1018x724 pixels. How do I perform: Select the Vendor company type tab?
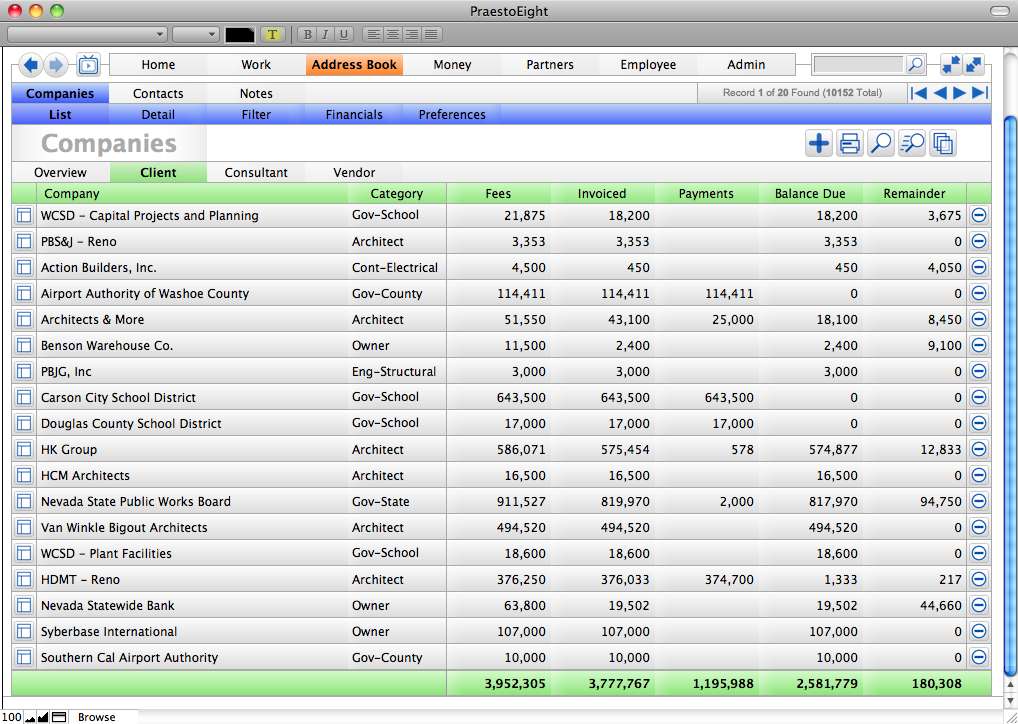[x=354, y=173]
